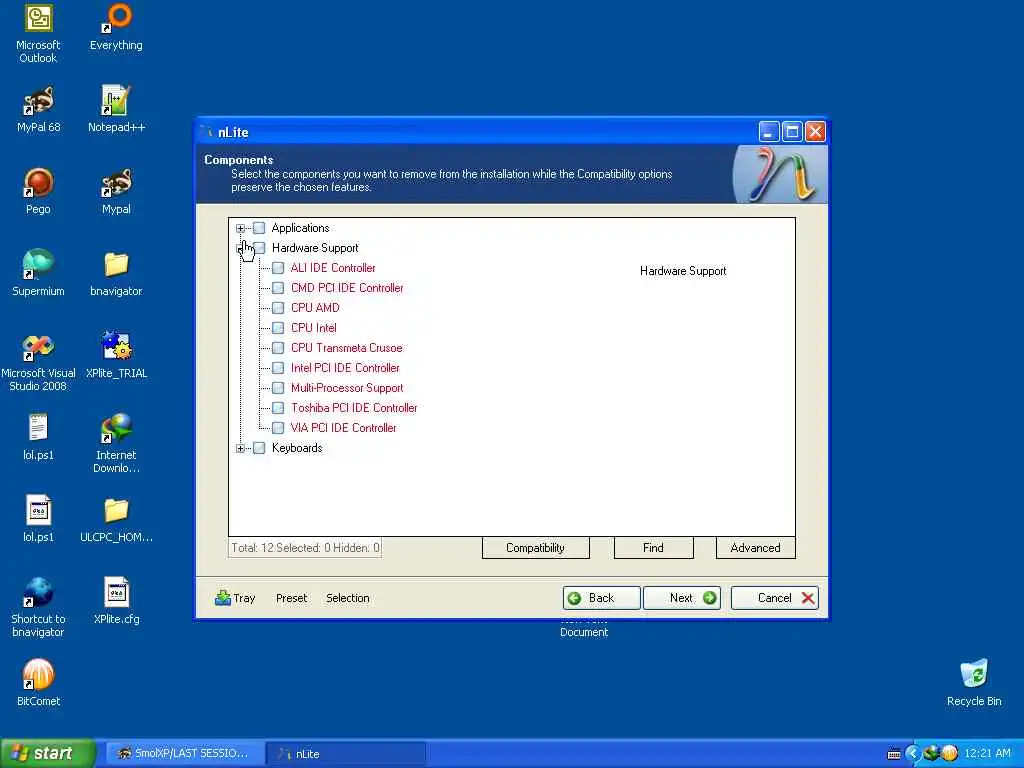Image resolution: width=1024 pixels, height=768 pixels.
Task: Expand the Applications tree node
Action: point(240,229)
